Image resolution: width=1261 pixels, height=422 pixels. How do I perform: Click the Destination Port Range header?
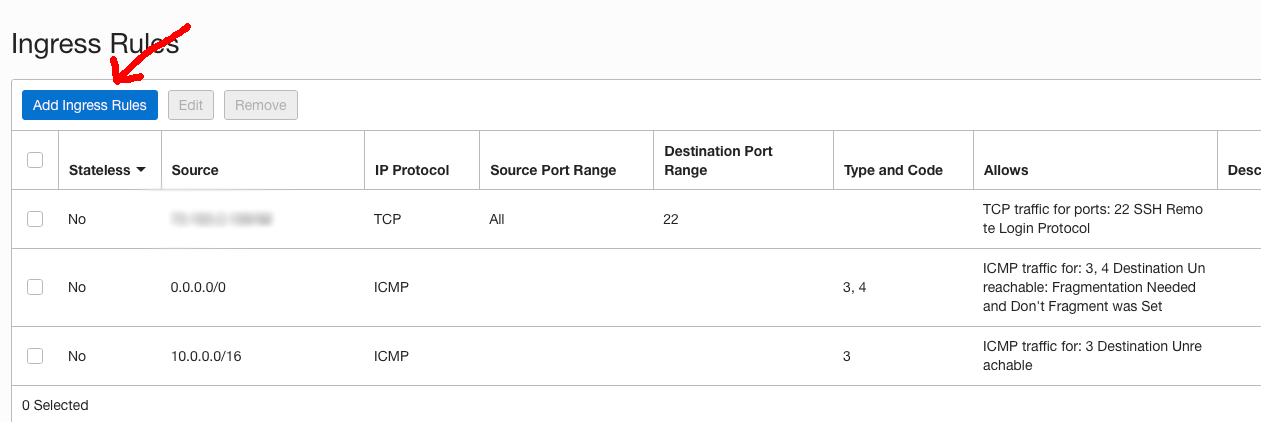(718, 160)
